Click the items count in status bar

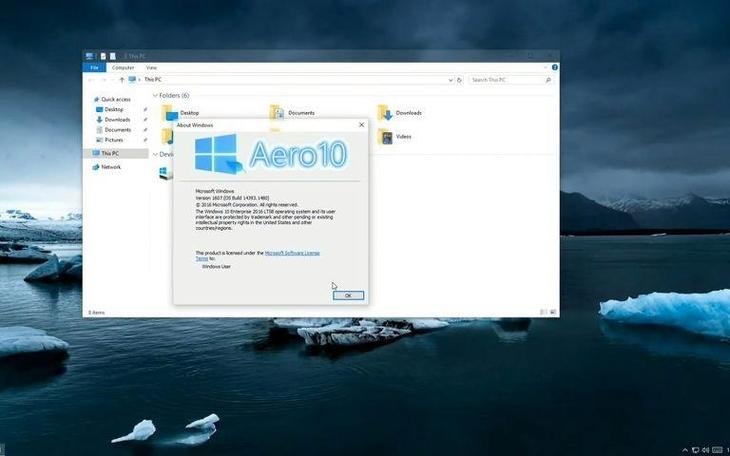96,313
